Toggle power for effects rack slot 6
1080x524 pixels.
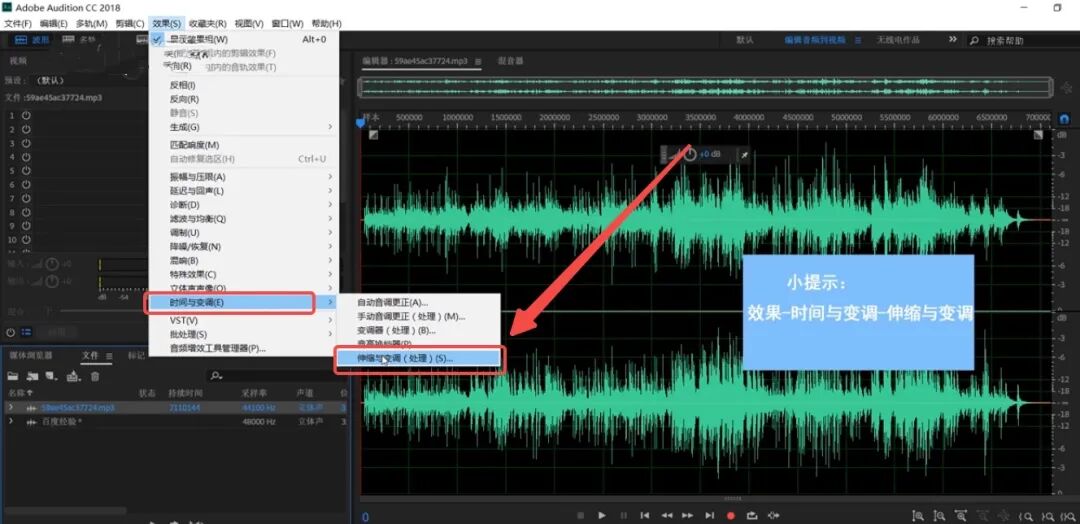pyautogui.click(x=26, y=185)
